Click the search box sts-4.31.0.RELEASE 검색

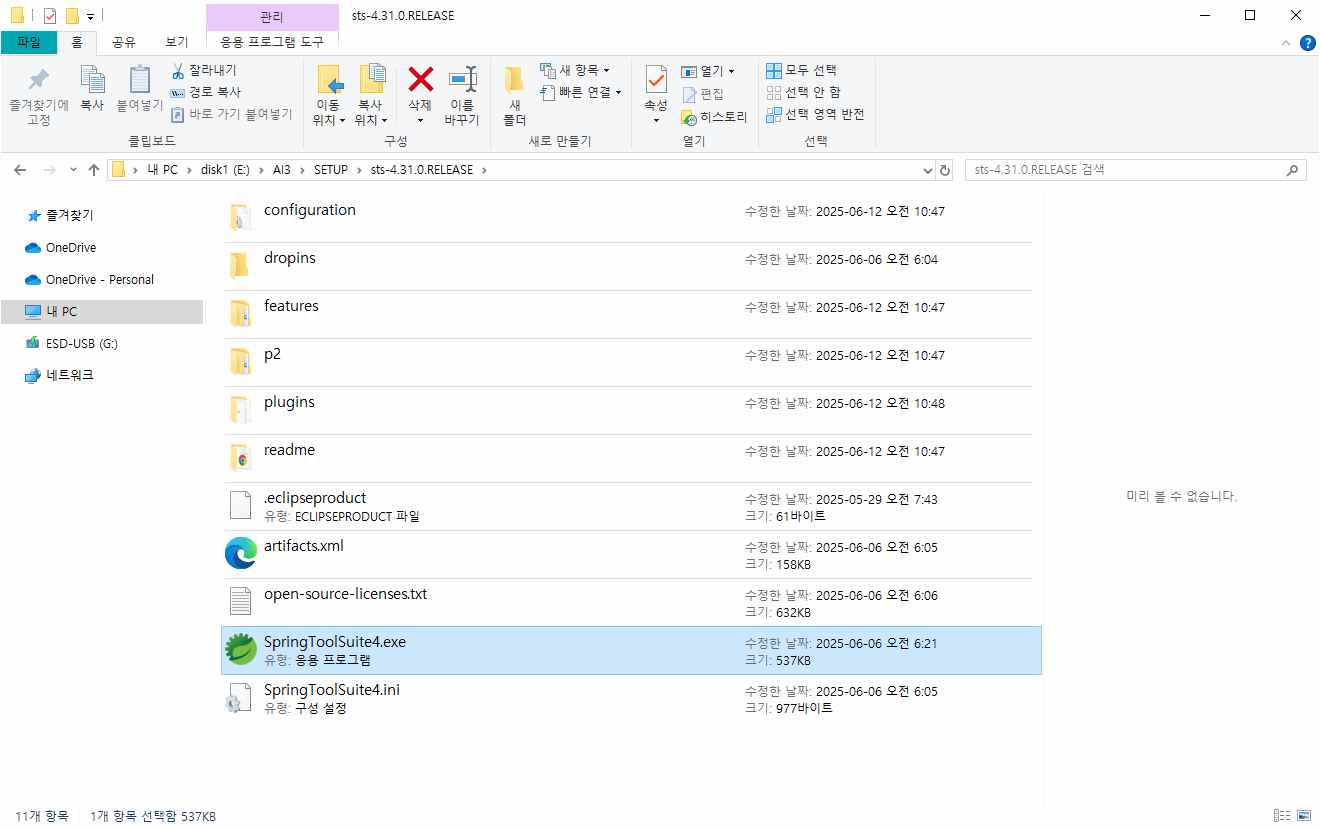click(1135, 170)
